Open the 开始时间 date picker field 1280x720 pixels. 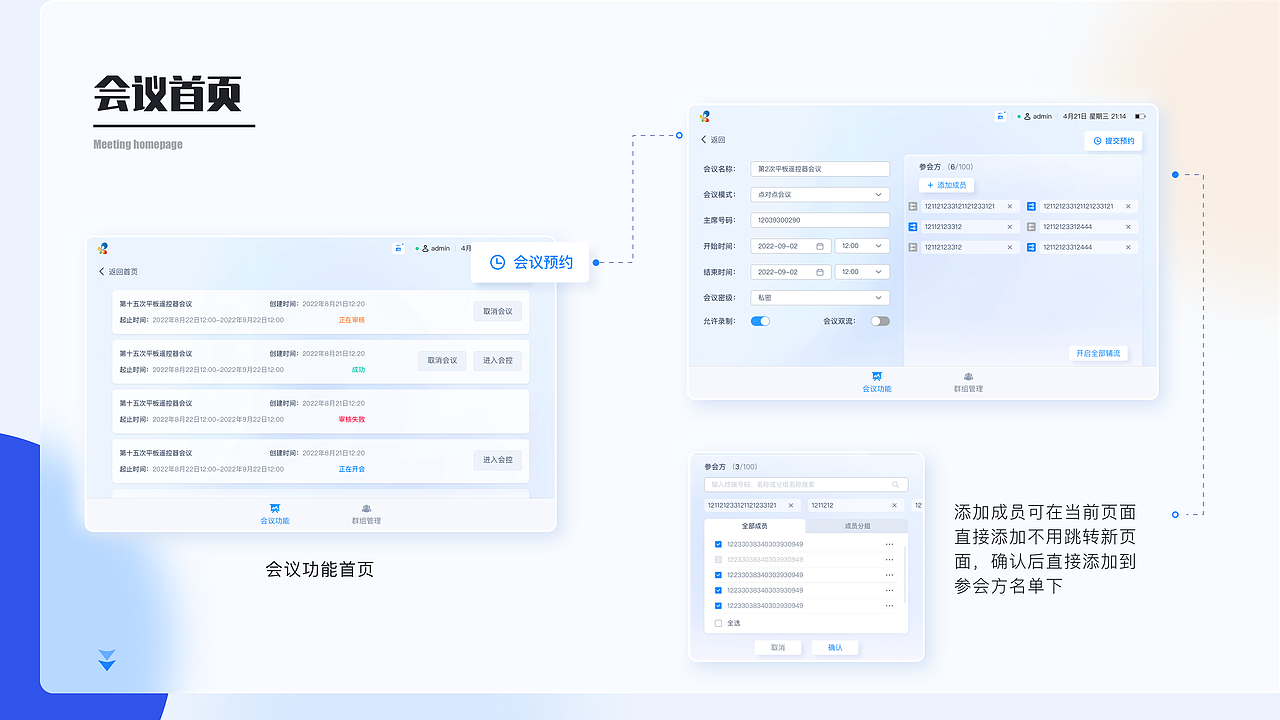[x=791, y=246]
